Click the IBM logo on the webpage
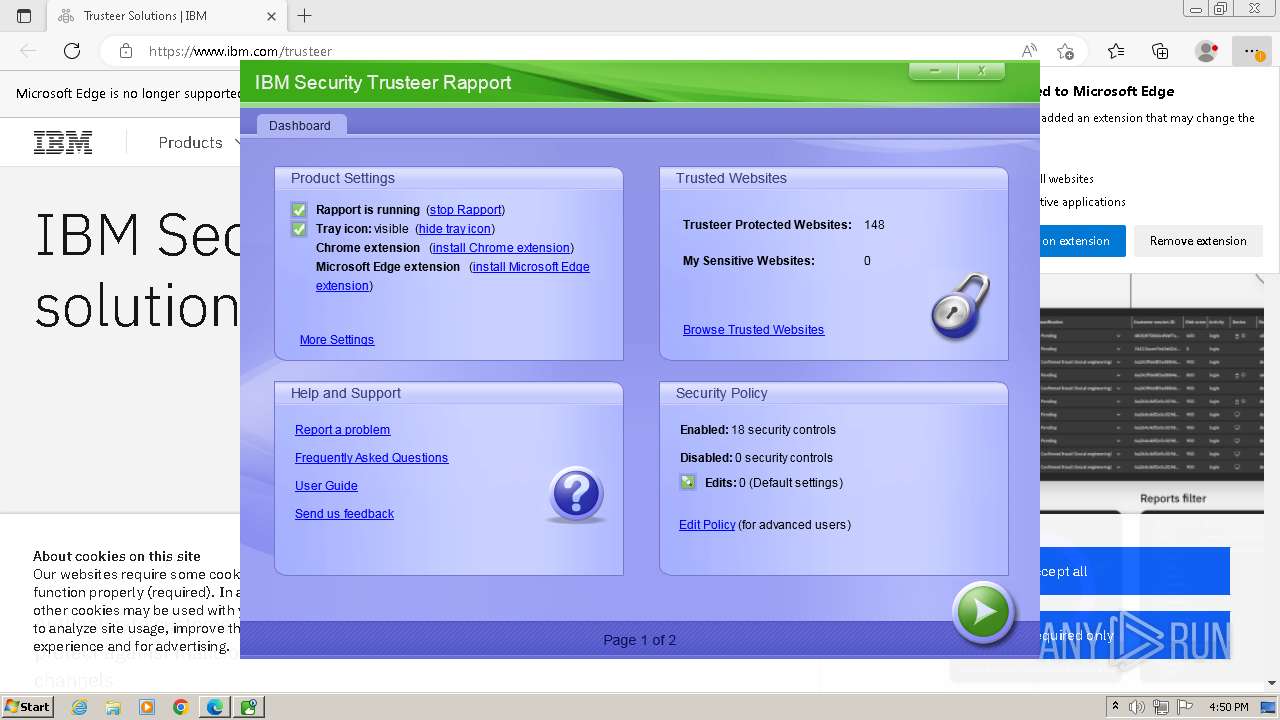1280x720 pixels. [63, 143]
